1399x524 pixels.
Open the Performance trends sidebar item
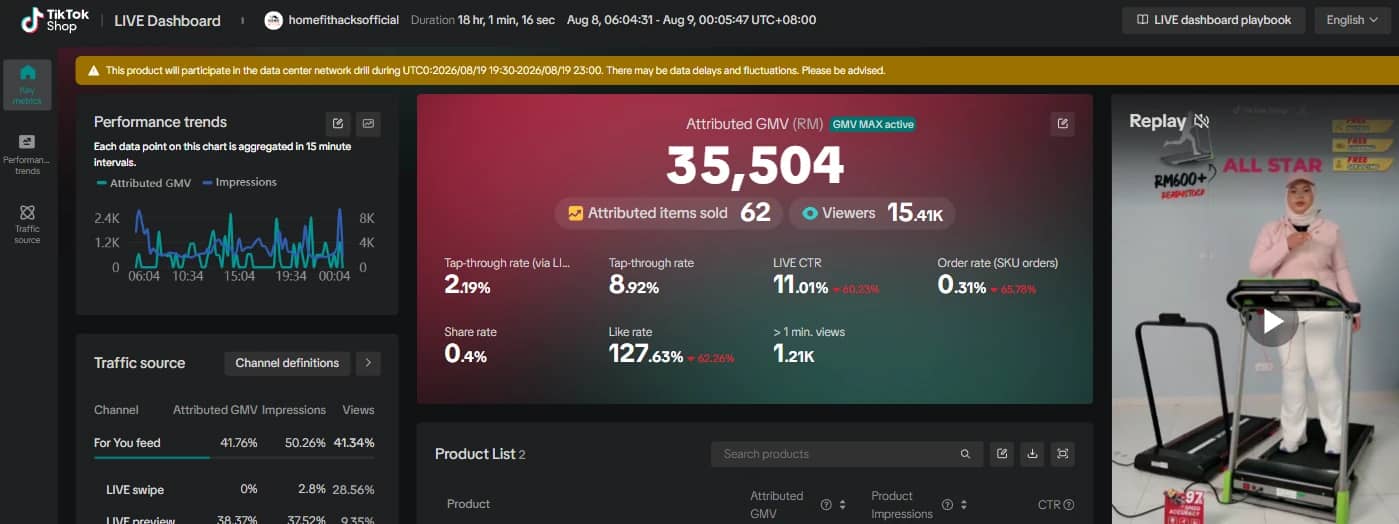(x=27, y=155)
